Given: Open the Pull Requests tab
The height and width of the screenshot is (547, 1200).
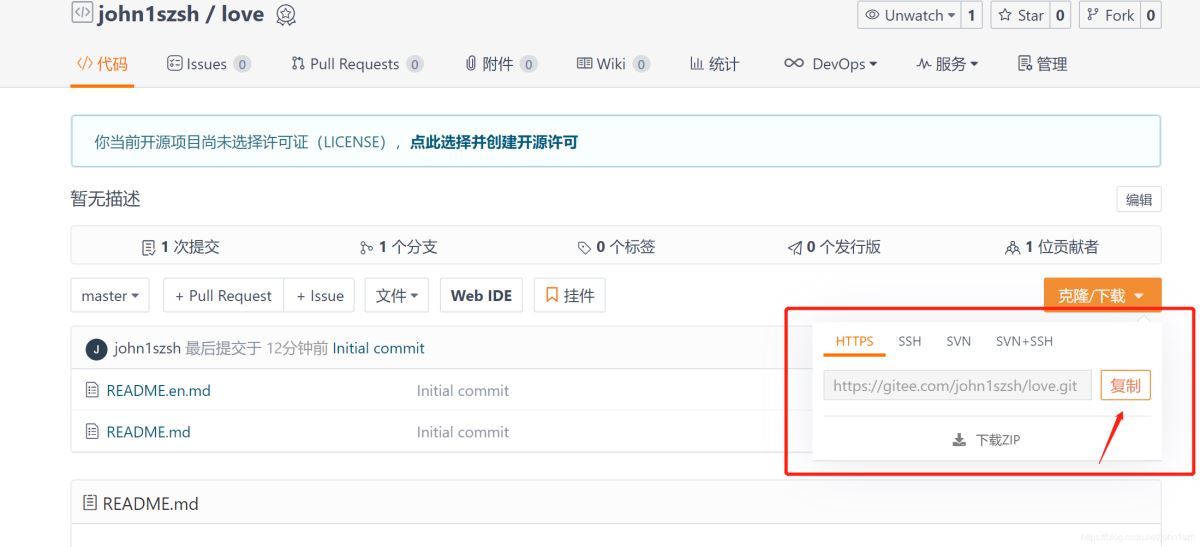Looking at the screenshot, I should point(357,64).
